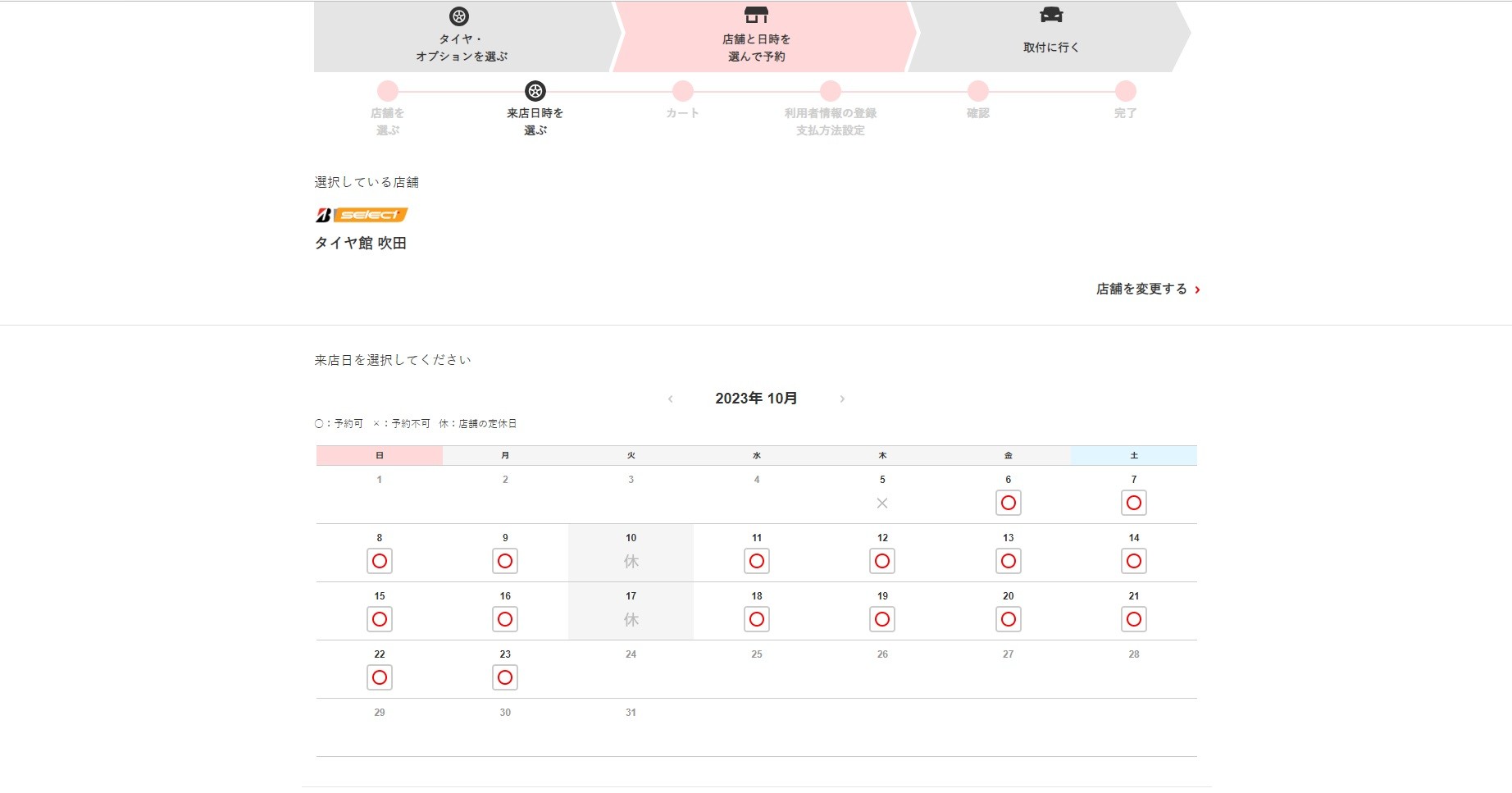Click the 休 closed mark on October 10

[631, 562]
